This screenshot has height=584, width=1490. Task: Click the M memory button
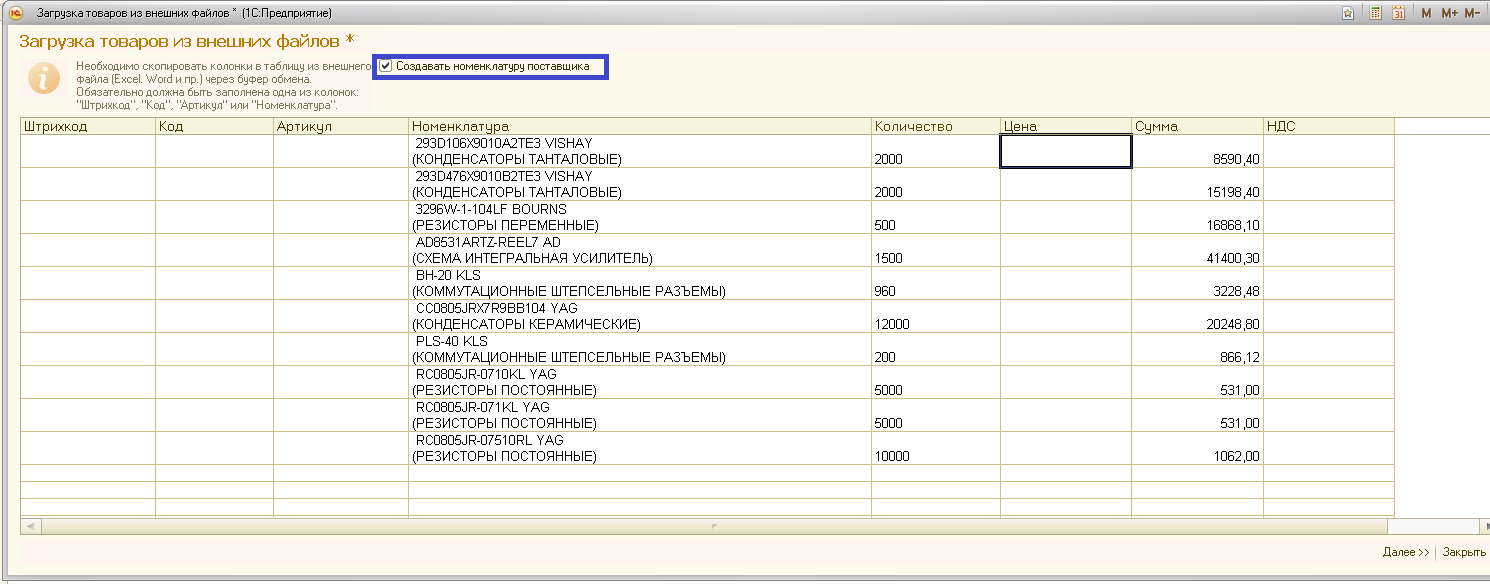[x=1426, y=13]
